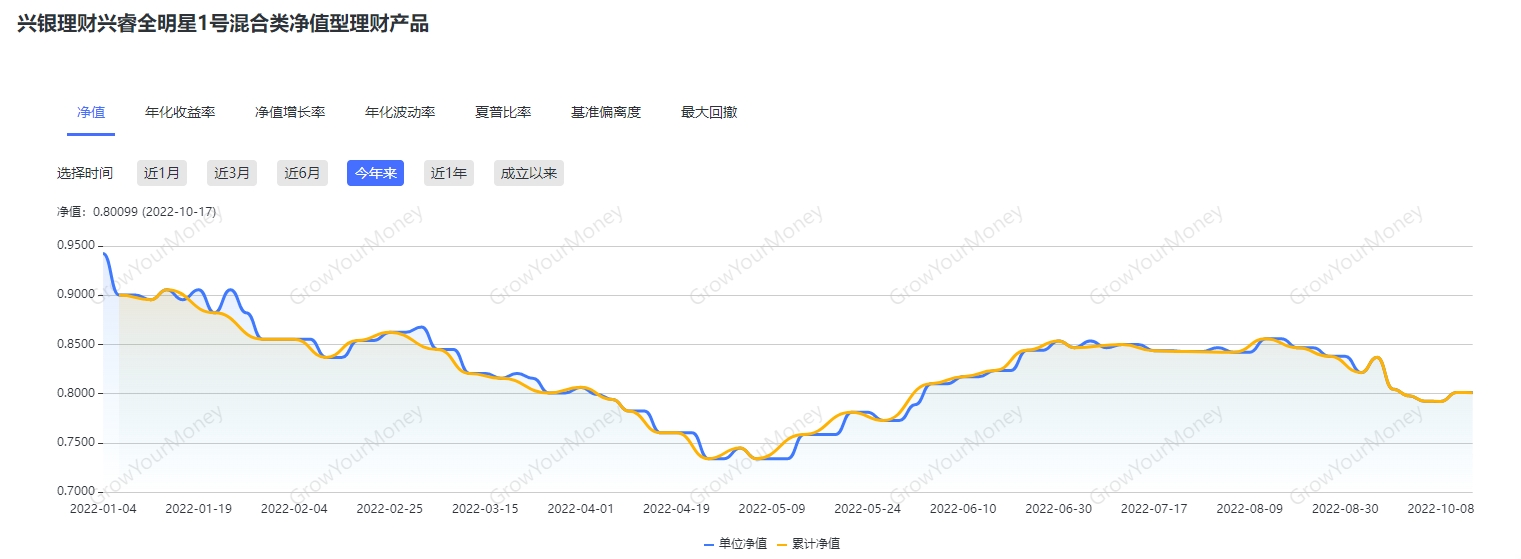Screen dimensions: 1521x559
Task: Pick the 近1年 time range
Action: pos(449,173)
